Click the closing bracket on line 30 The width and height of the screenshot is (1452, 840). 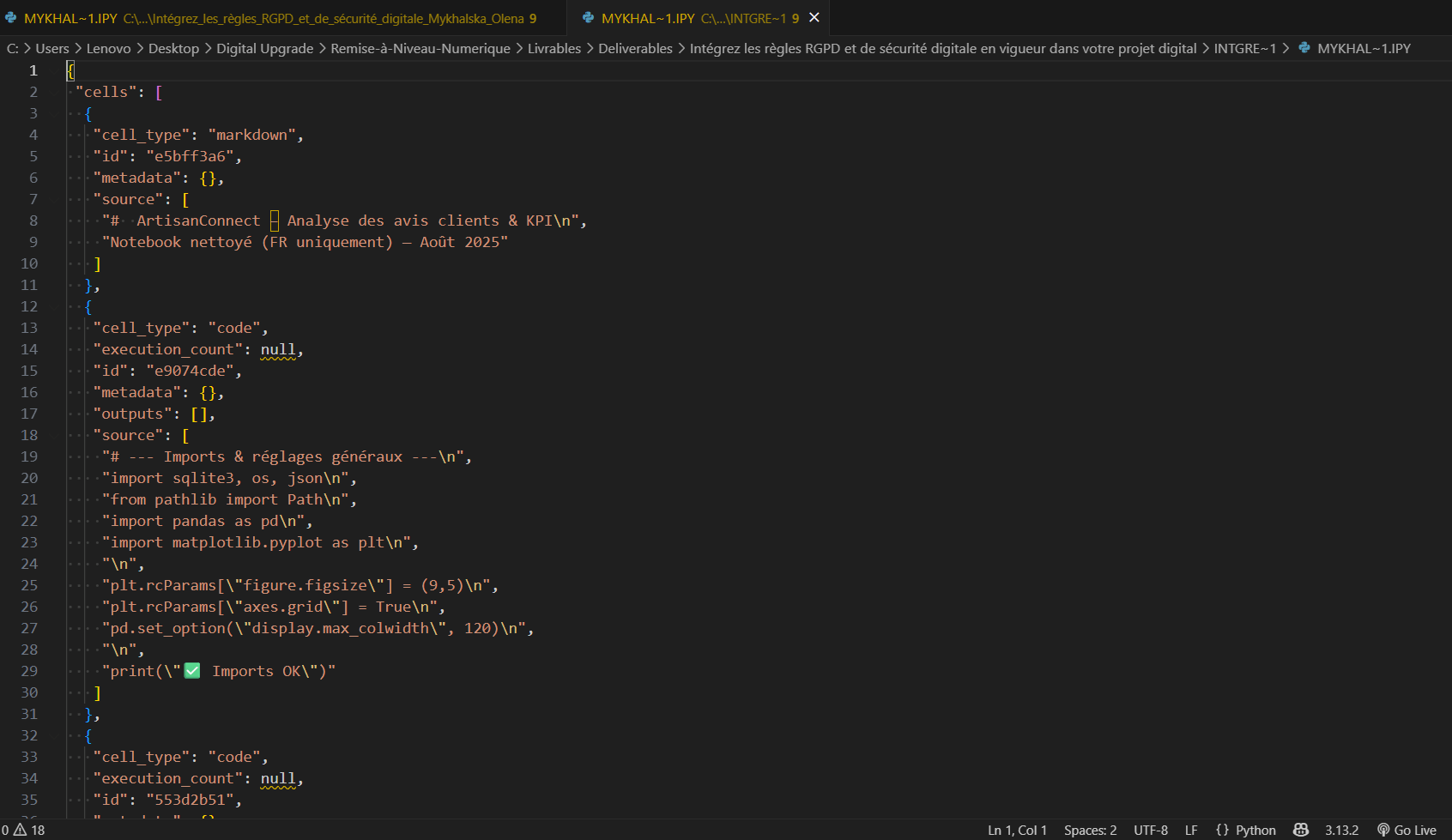98,692
